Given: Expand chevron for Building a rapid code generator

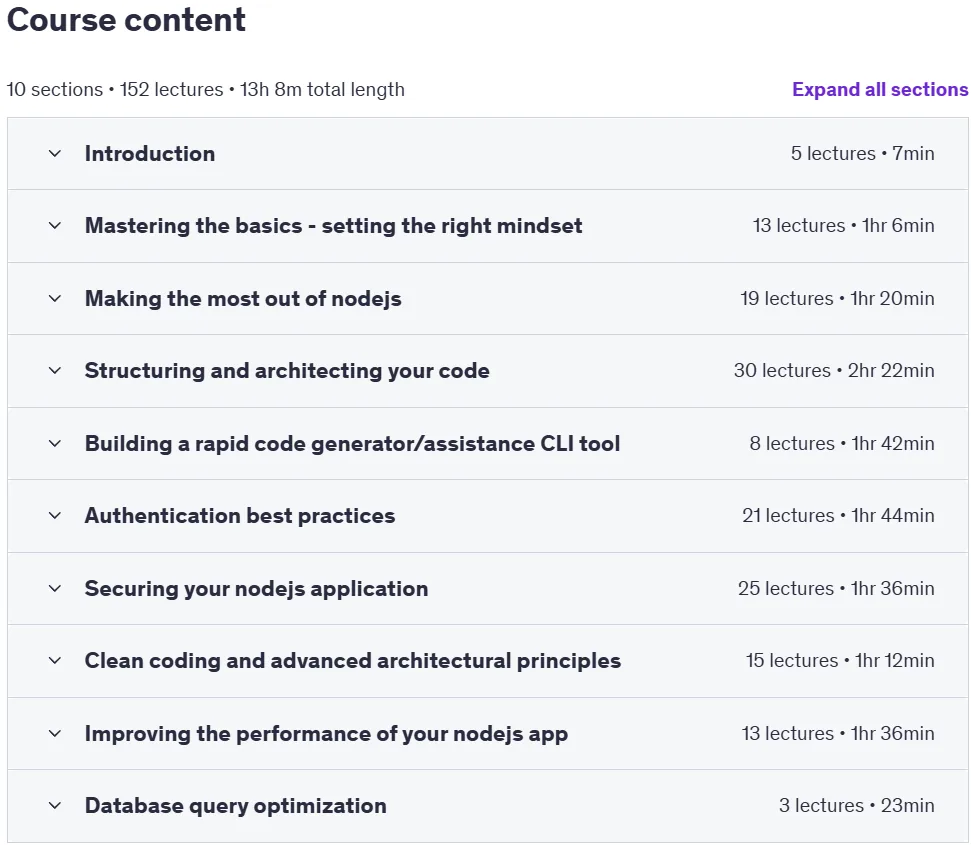Looking at the screenshot, I should tap(54, 443).
